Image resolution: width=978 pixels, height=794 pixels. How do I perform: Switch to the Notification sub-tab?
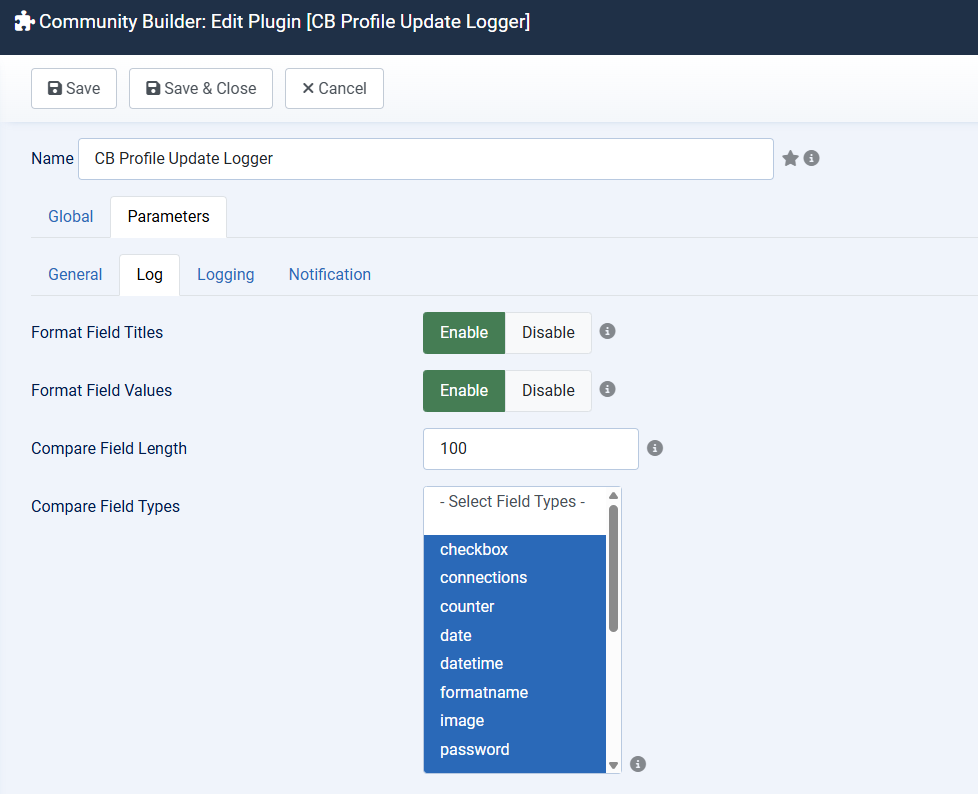coord(330,274)
